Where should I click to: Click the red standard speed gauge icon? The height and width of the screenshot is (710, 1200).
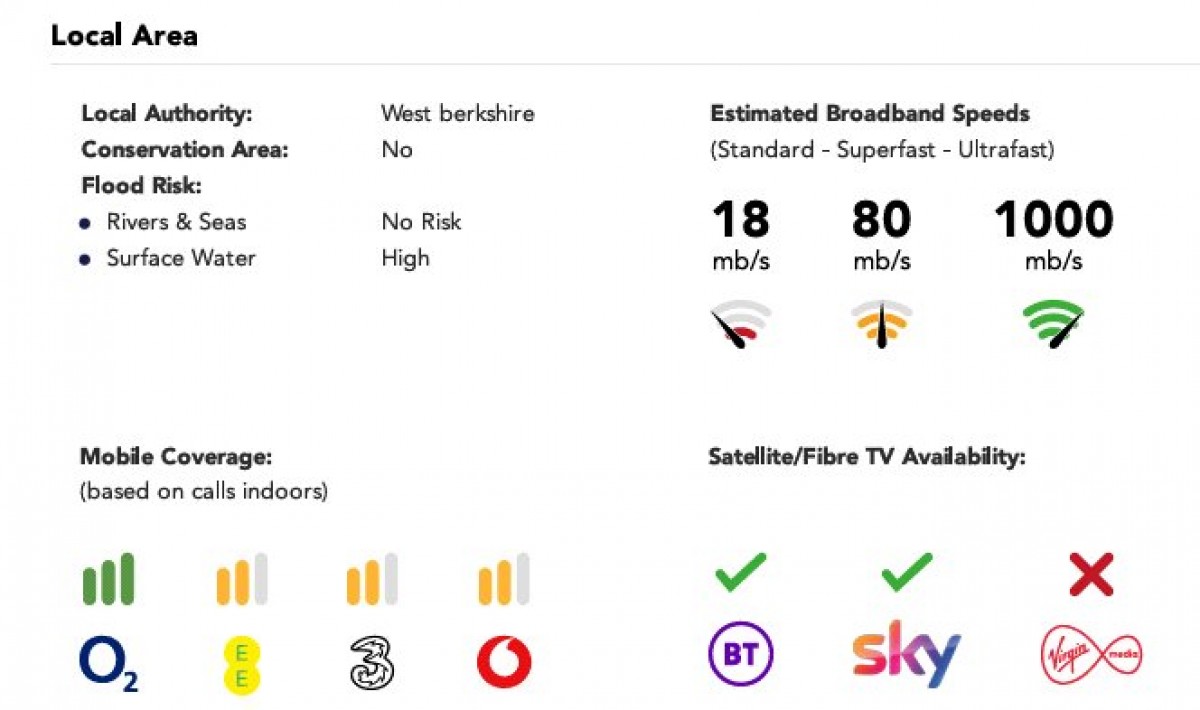[x=741, y=324]
